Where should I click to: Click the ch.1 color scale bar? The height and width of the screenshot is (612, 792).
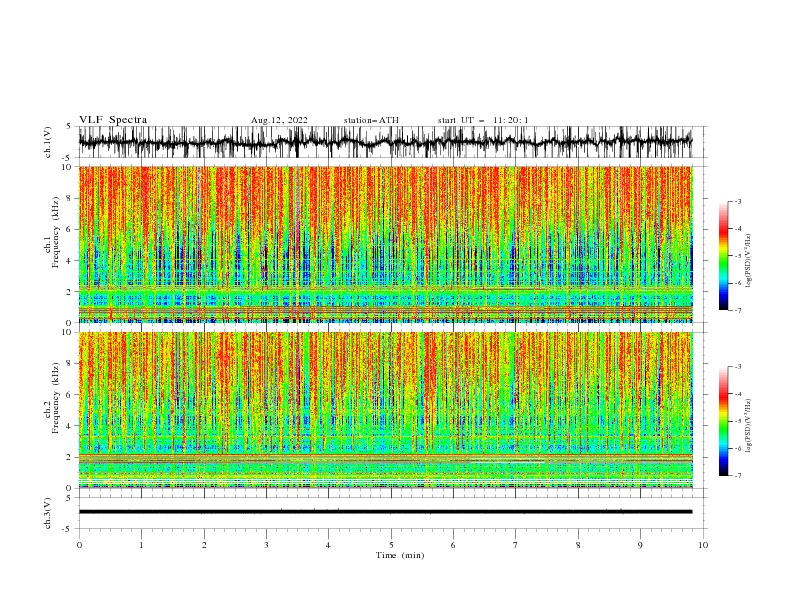point(723,256)
